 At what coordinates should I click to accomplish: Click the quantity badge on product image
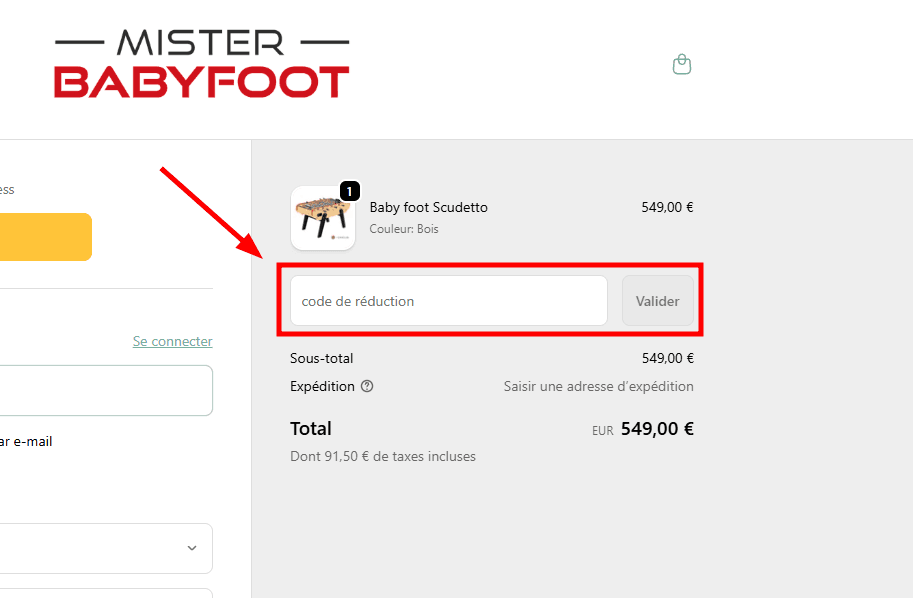348,190
